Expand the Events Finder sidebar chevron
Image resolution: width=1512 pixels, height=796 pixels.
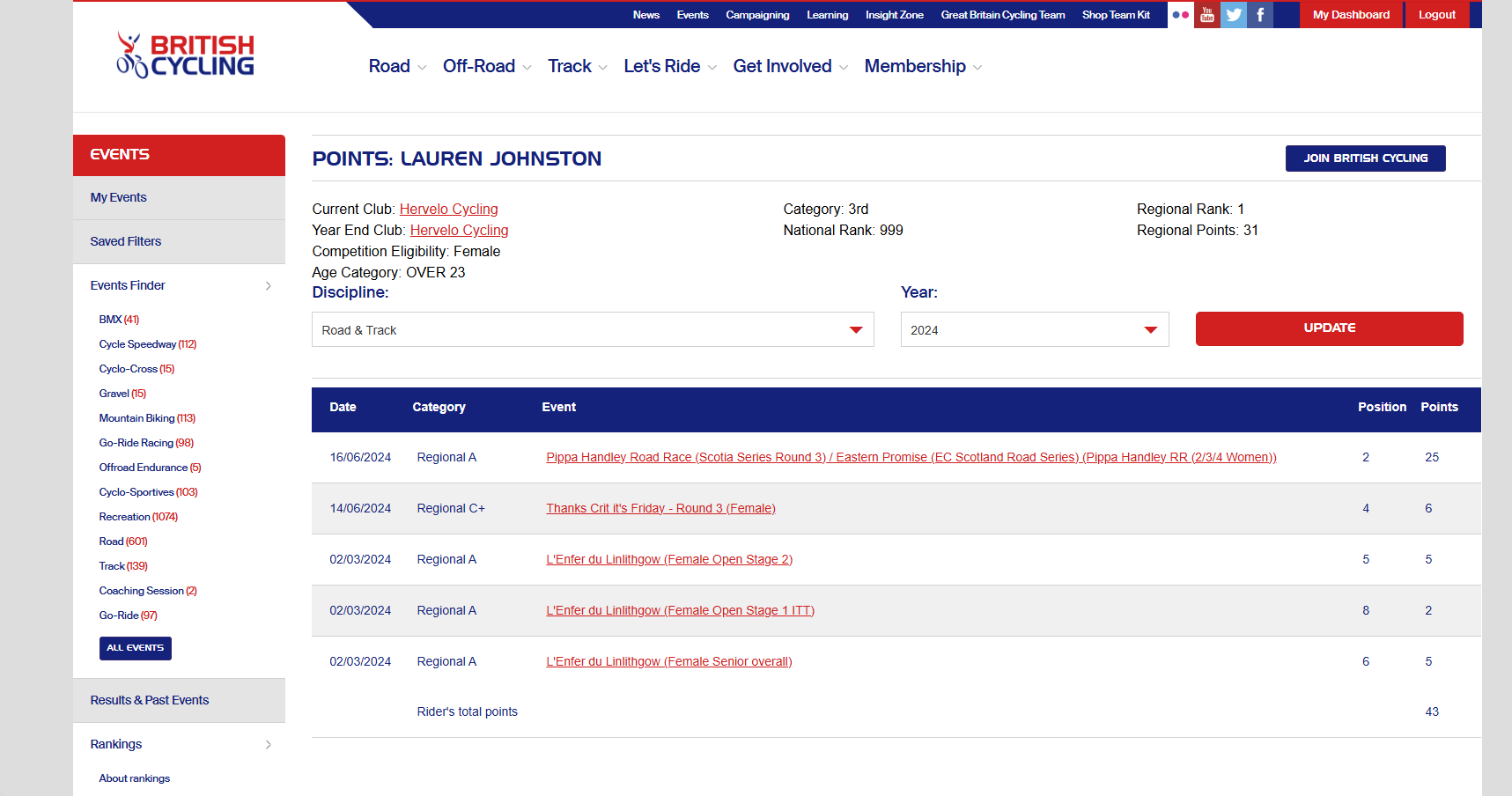(x=269, y=286)
